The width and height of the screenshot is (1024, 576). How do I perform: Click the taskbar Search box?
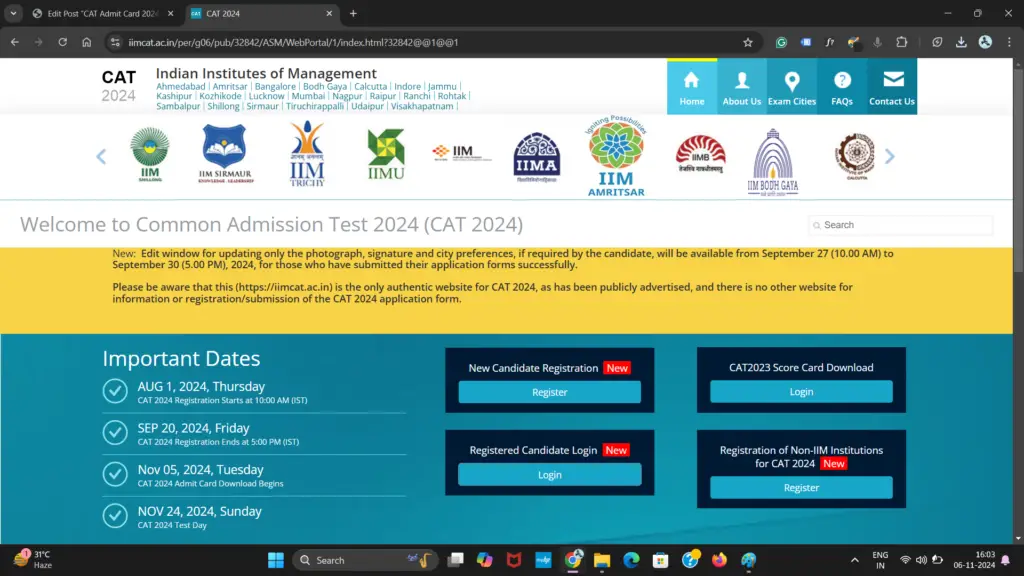click(x=364, y=560)
